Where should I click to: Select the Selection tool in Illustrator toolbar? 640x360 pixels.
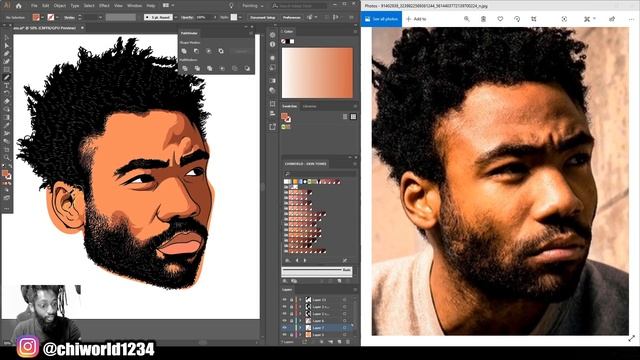click(7, 38)
